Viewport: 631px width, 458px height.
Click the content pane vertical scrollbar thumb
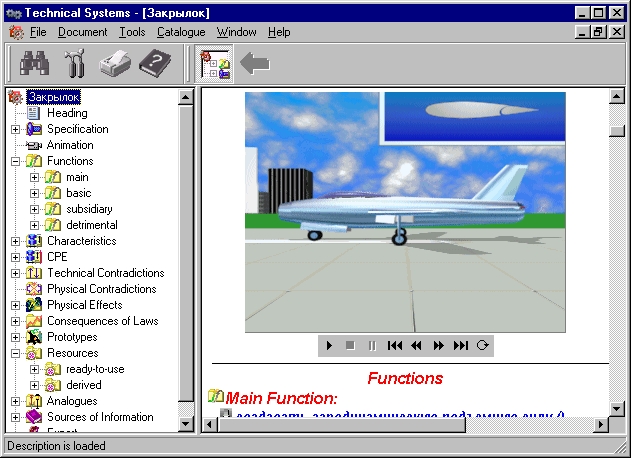click(x=618, y=131)
